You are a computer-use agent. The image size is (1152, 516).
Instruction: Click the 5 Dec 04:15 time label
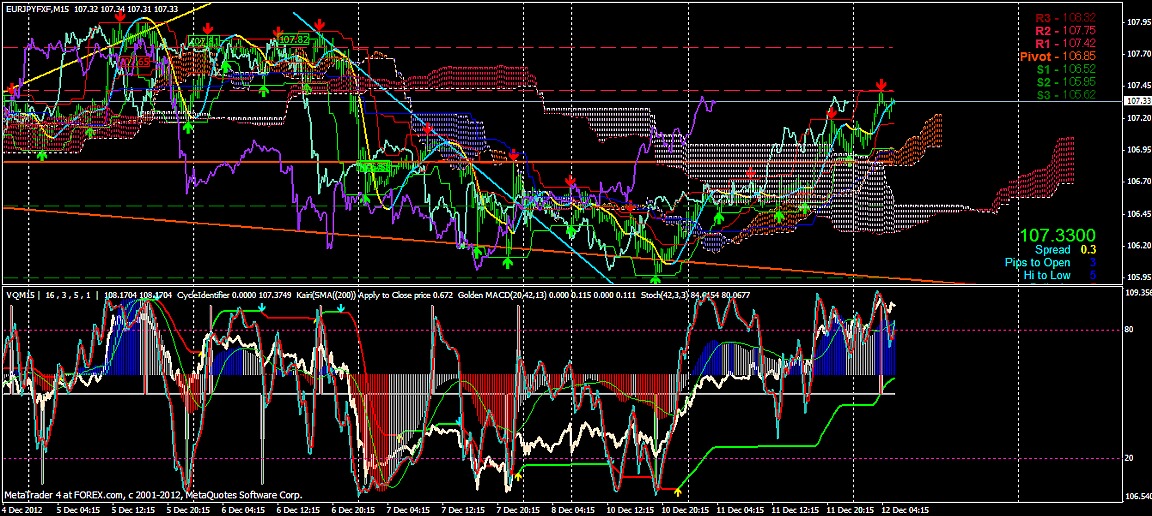79,509
